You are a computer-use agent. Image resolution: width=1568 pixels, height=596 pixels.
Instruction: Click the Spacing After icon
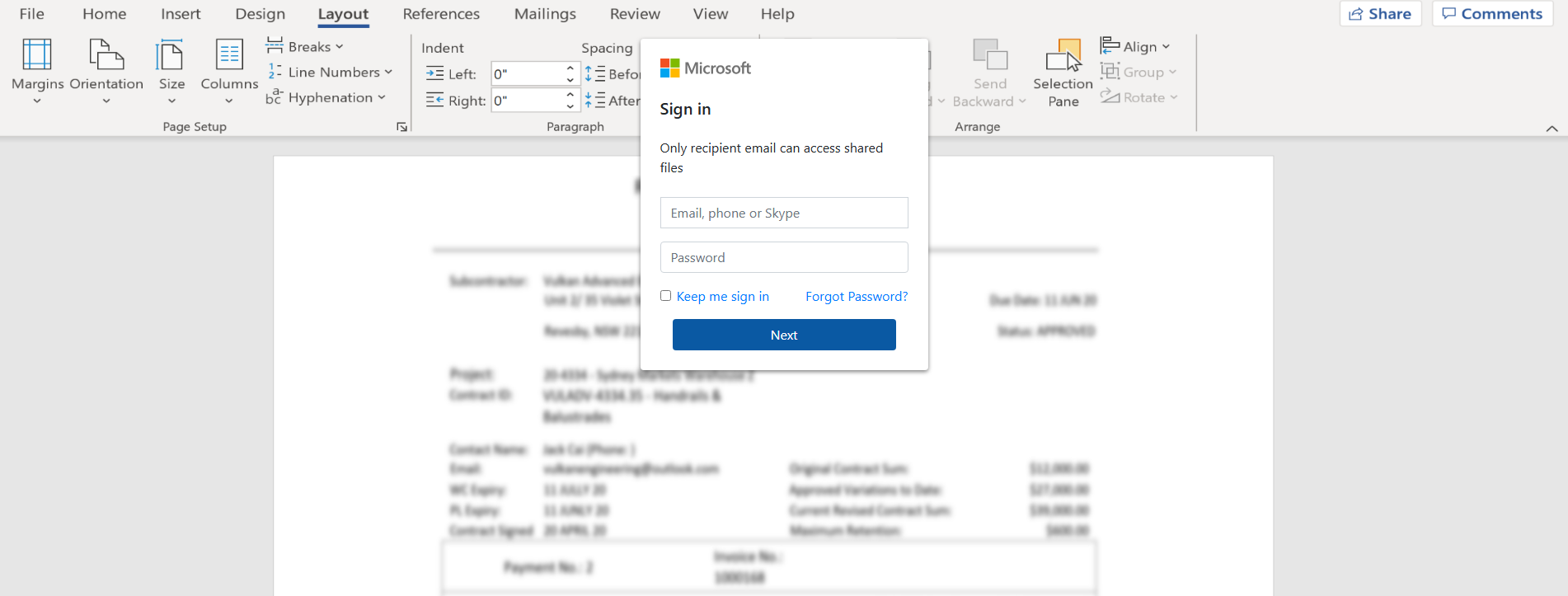595,101
